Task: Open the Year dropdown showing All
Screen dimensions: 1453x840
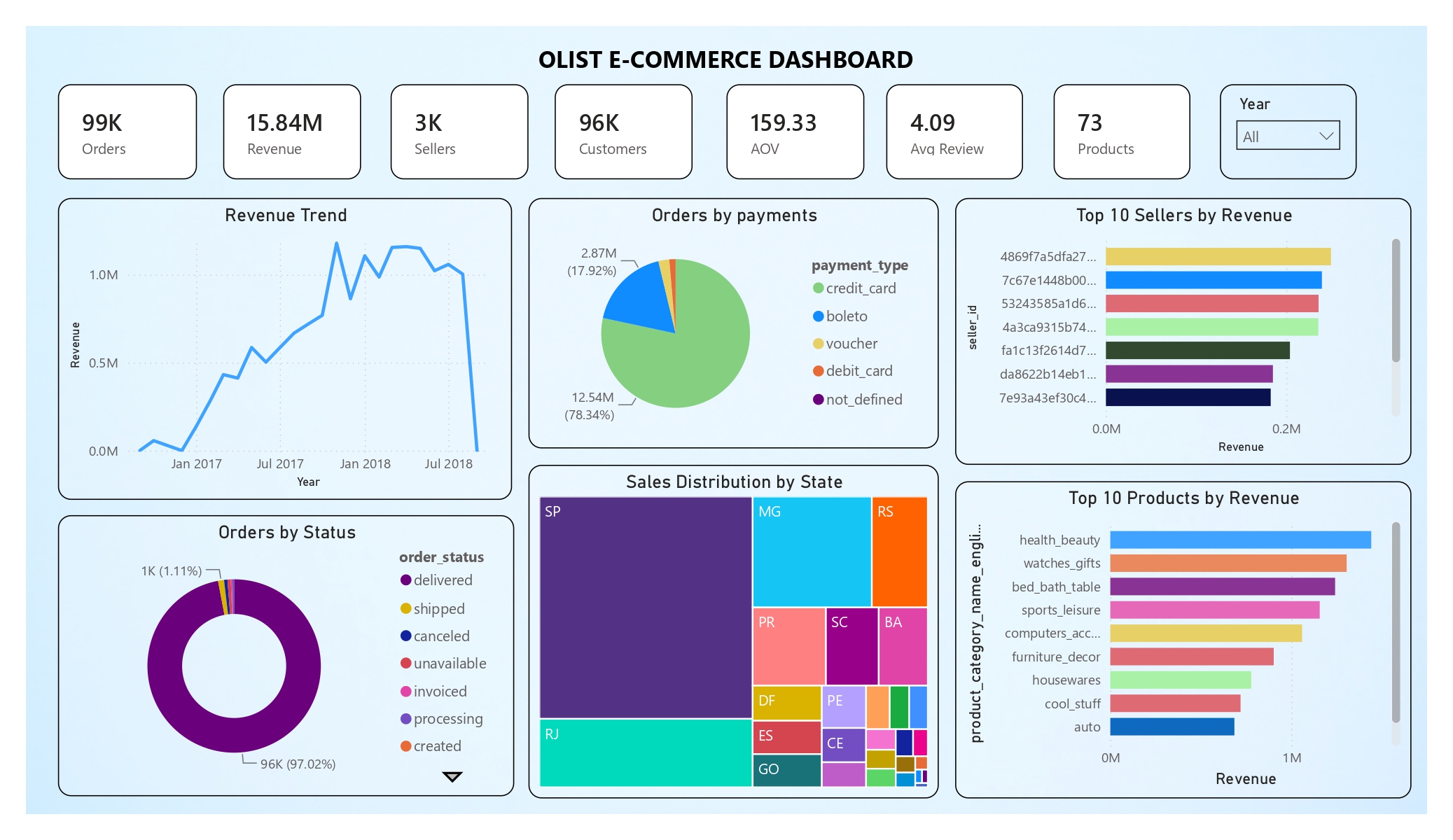Action: (x=1288, y=136)
